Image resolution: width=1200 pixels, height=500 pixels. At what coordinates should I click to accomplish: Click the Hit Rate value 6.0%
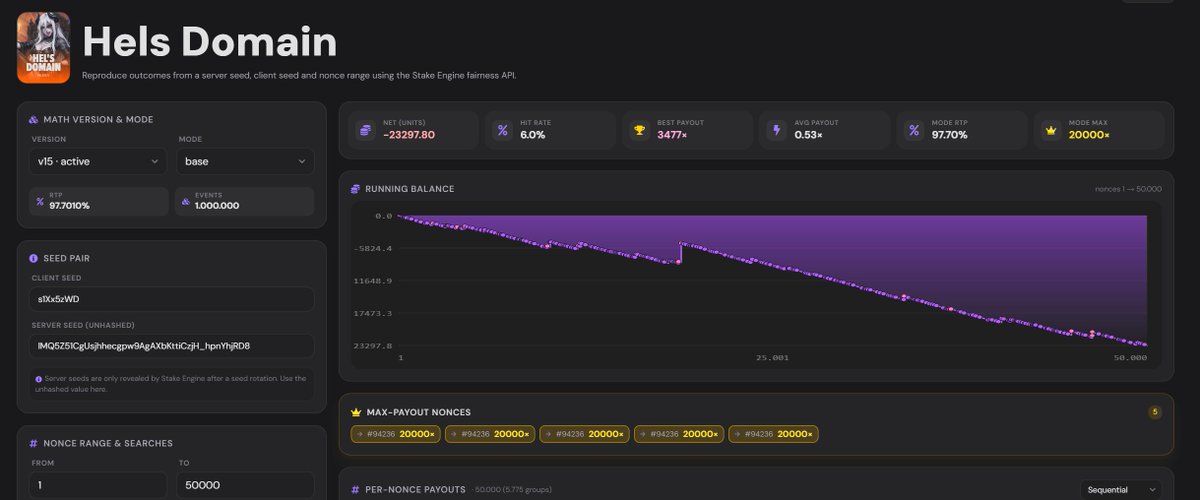tap(532, 135)
